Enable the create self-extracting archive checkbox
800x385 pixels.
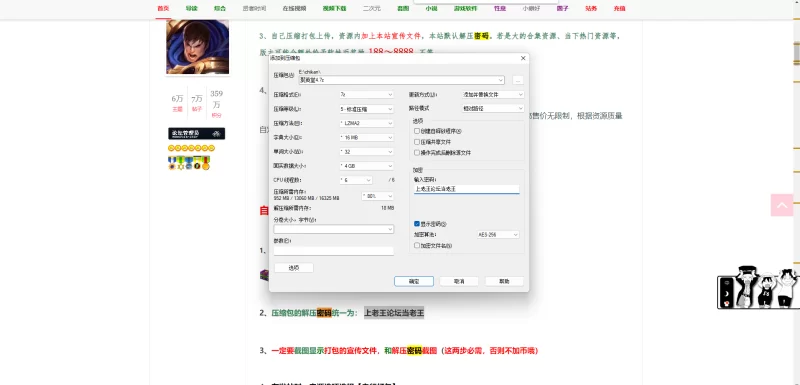pyautogui.click(x=417, y=131)
